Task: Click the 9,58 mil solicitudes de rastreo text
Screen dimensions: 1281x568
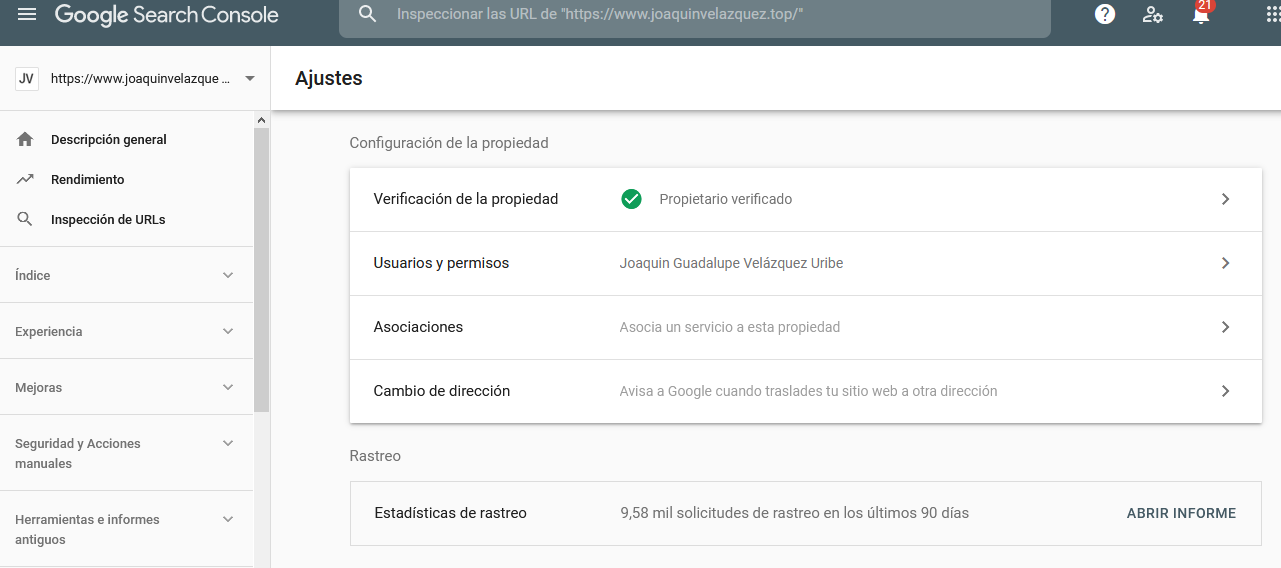Action: [795, 513]
